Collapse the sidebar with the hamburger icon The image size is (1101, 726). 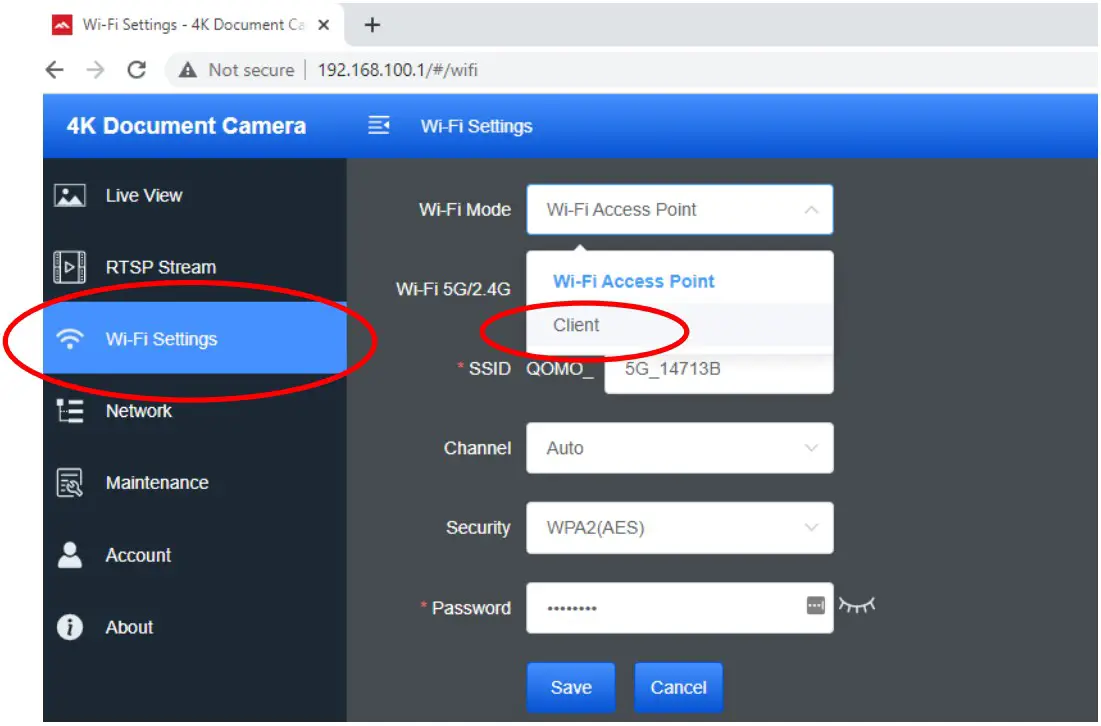coord(378,126)
